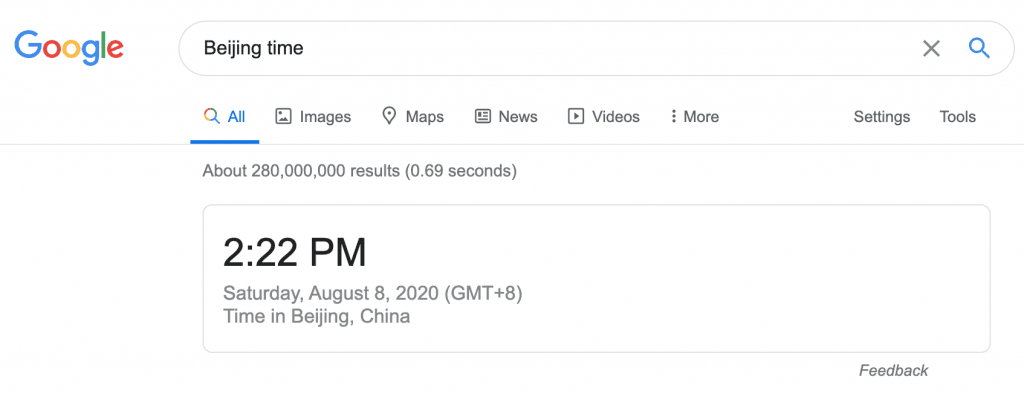Click the three-dot icon beside More
This screenshot has height=394, width=1024.
click(x=673, y=116)
